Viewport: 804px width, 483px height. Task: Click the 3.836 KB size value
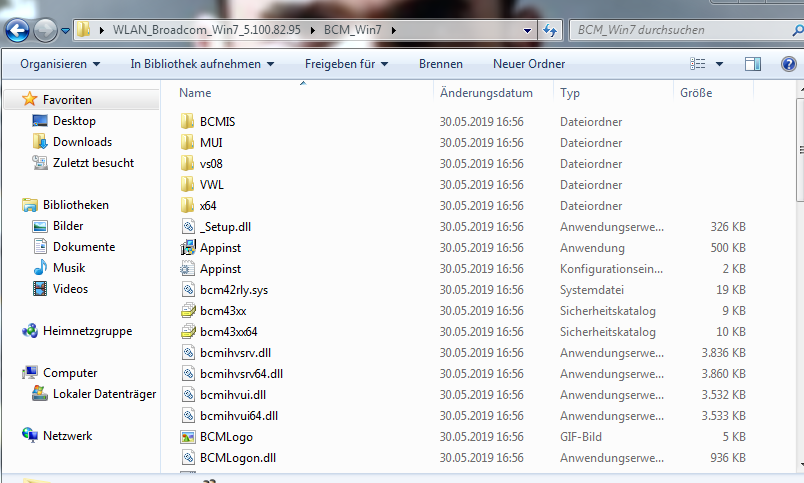click(x=723, y=353)
